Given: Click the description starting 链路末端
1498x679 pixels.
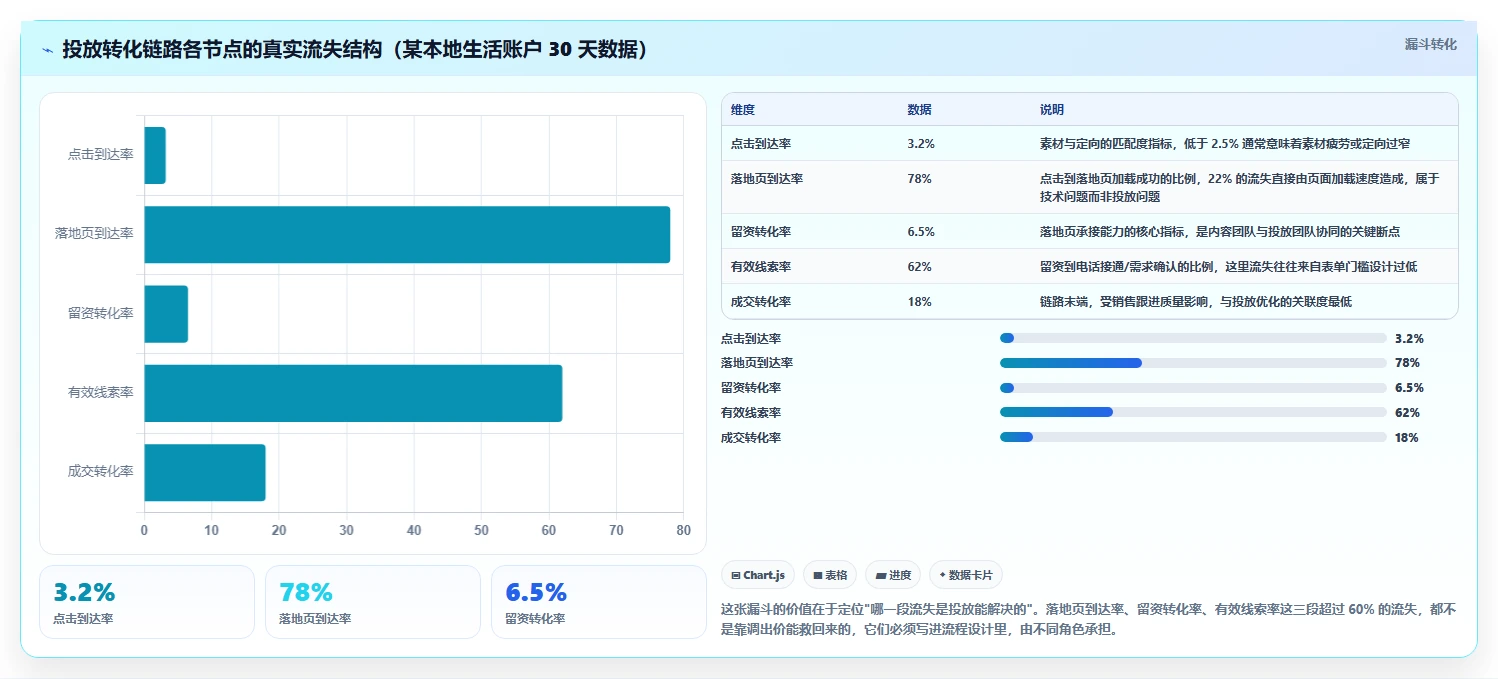Looking at the screenshot, I should point(1196,301).
